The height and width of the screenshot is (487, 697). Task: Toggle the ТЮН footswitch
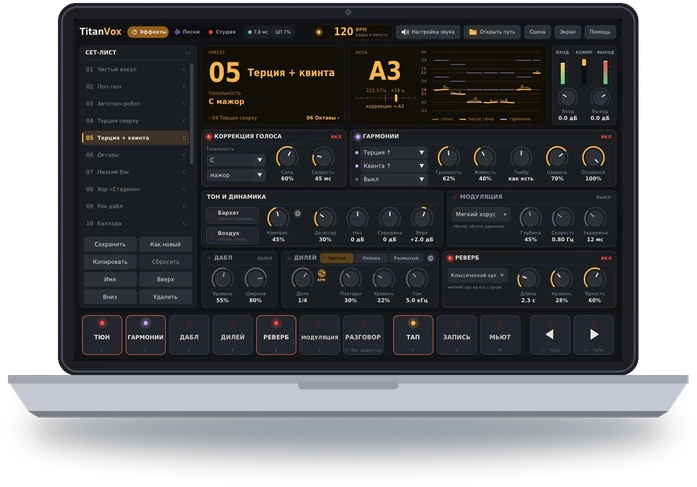(x=102, y=335)
